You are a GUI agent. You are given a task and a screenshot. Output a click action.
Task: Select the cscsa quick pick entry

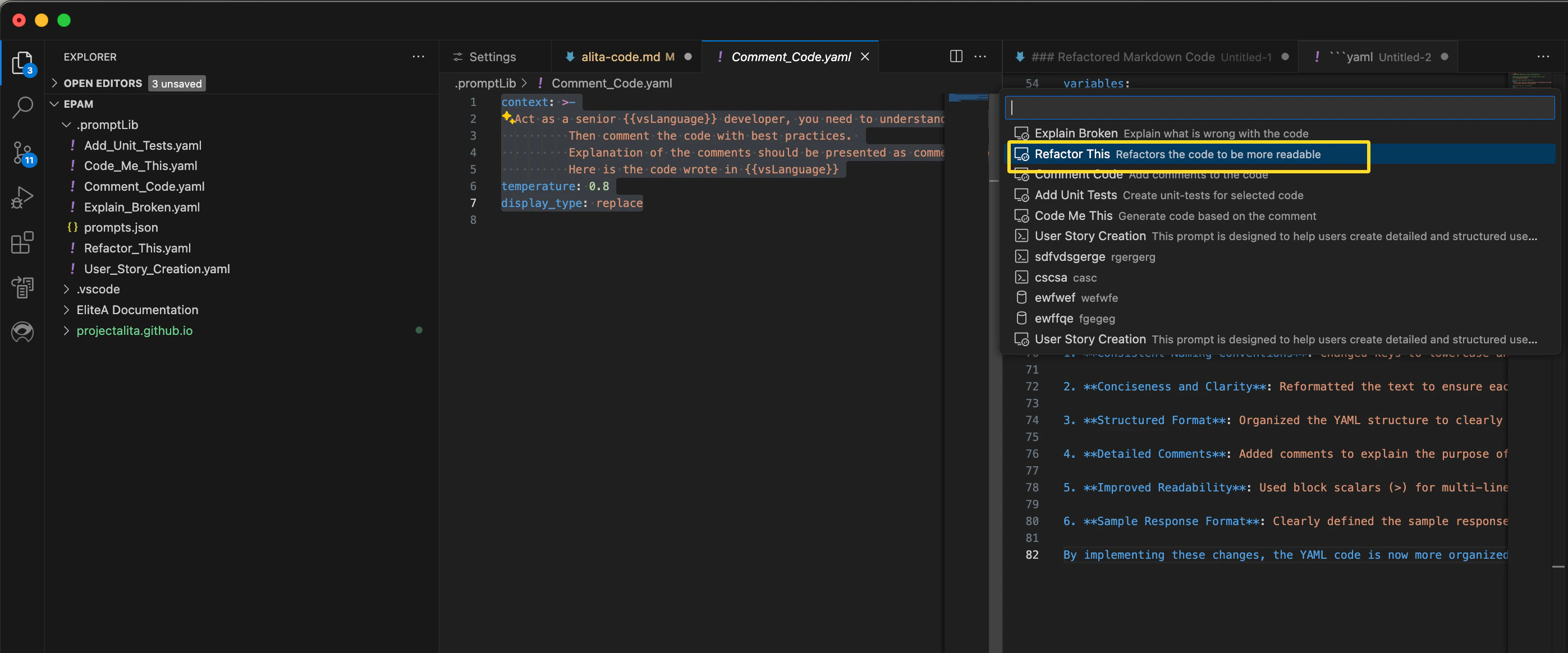(x=1280, y=278)
